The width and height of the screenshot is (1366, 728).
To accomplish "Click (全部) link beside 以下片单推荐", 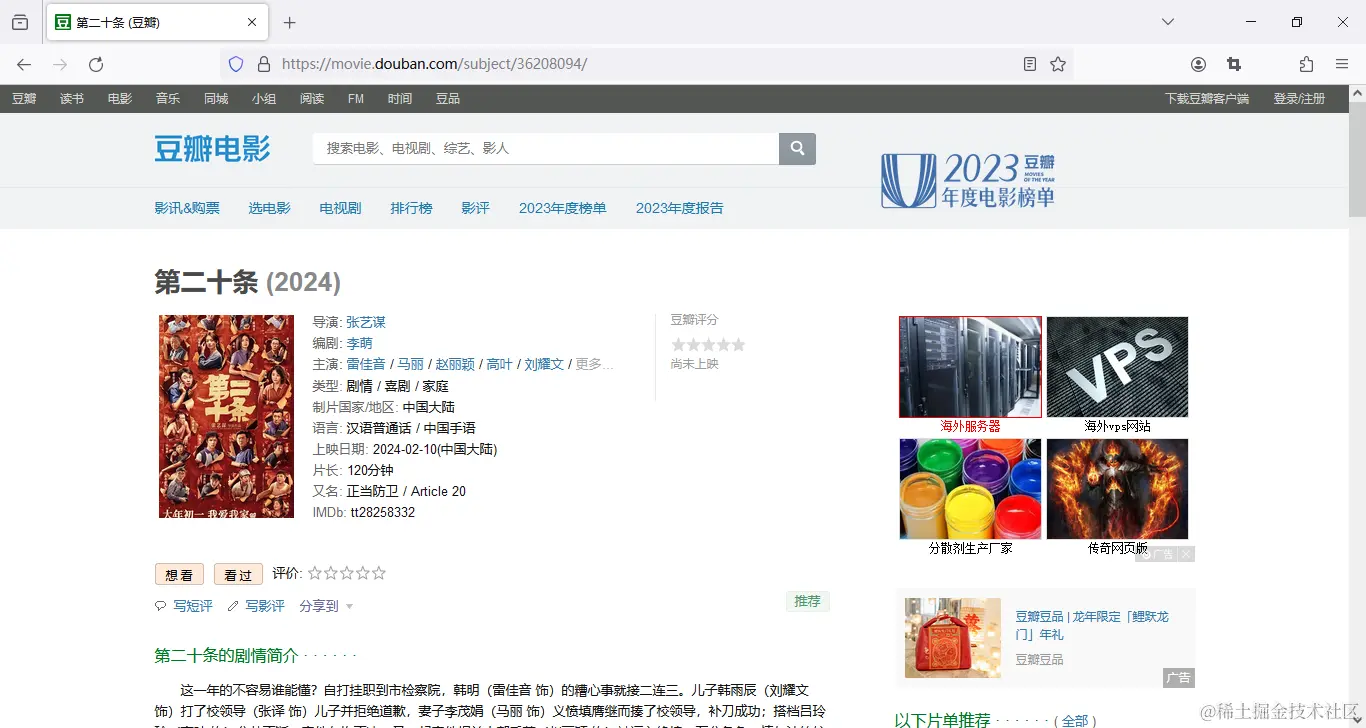I will pos(1075,721).
